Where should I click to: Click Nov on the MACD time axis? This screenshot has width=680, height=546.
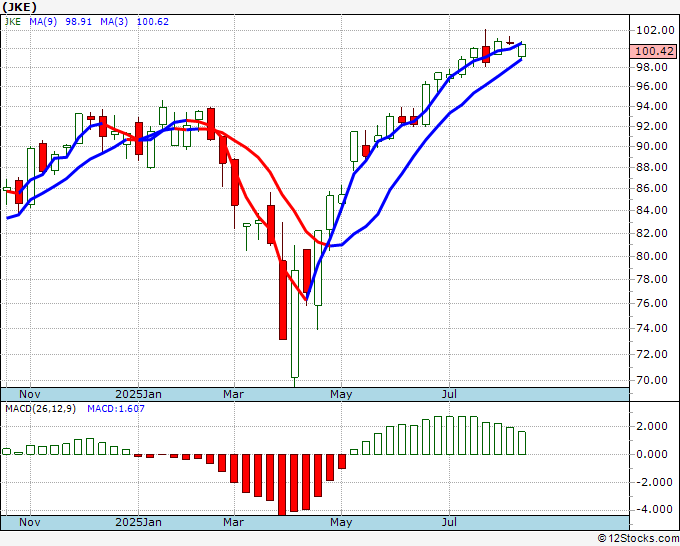pyautogui.click(x=30, y=522)
